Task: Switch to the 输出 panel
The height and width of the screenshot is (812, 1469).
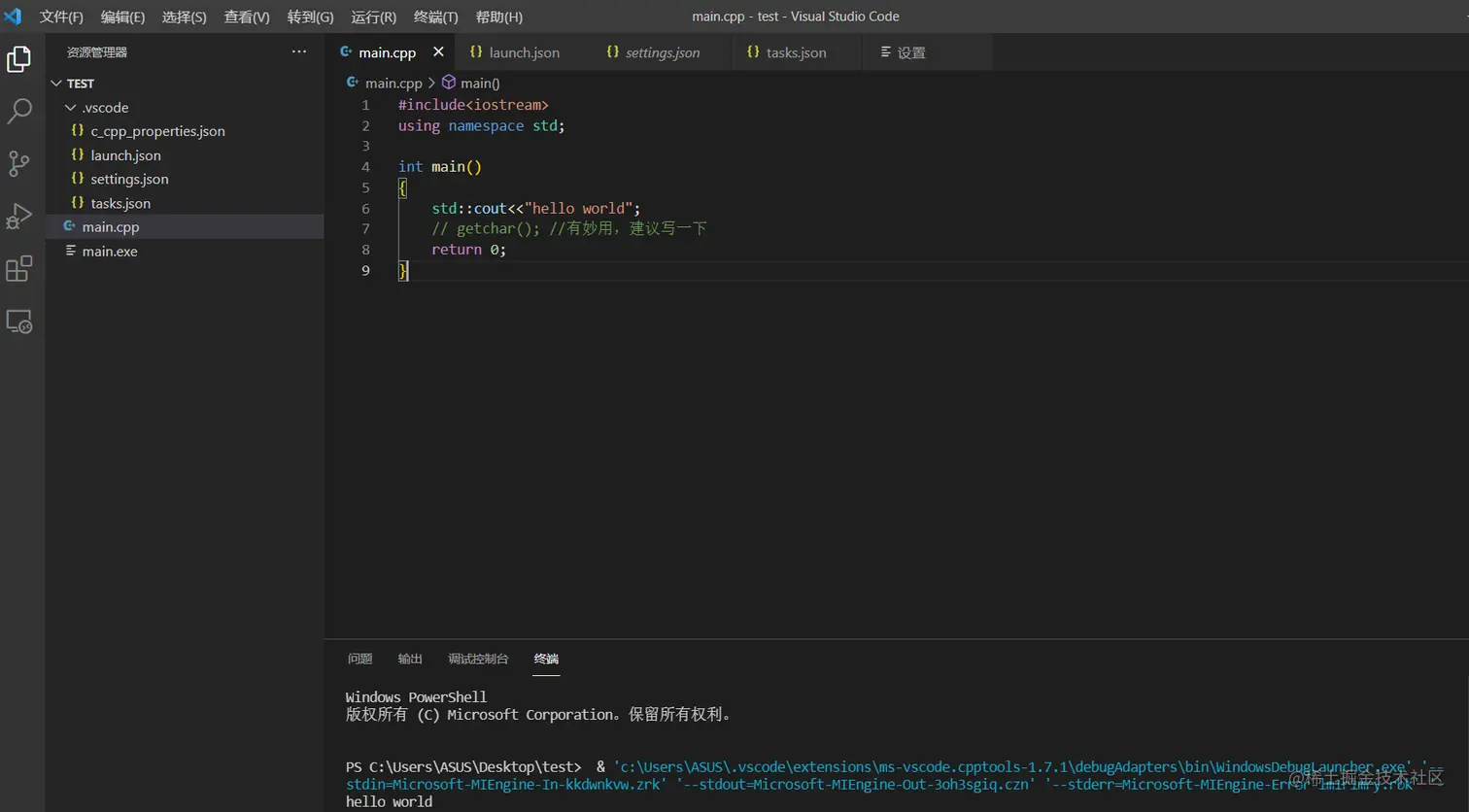Action: tap(409, 659)
